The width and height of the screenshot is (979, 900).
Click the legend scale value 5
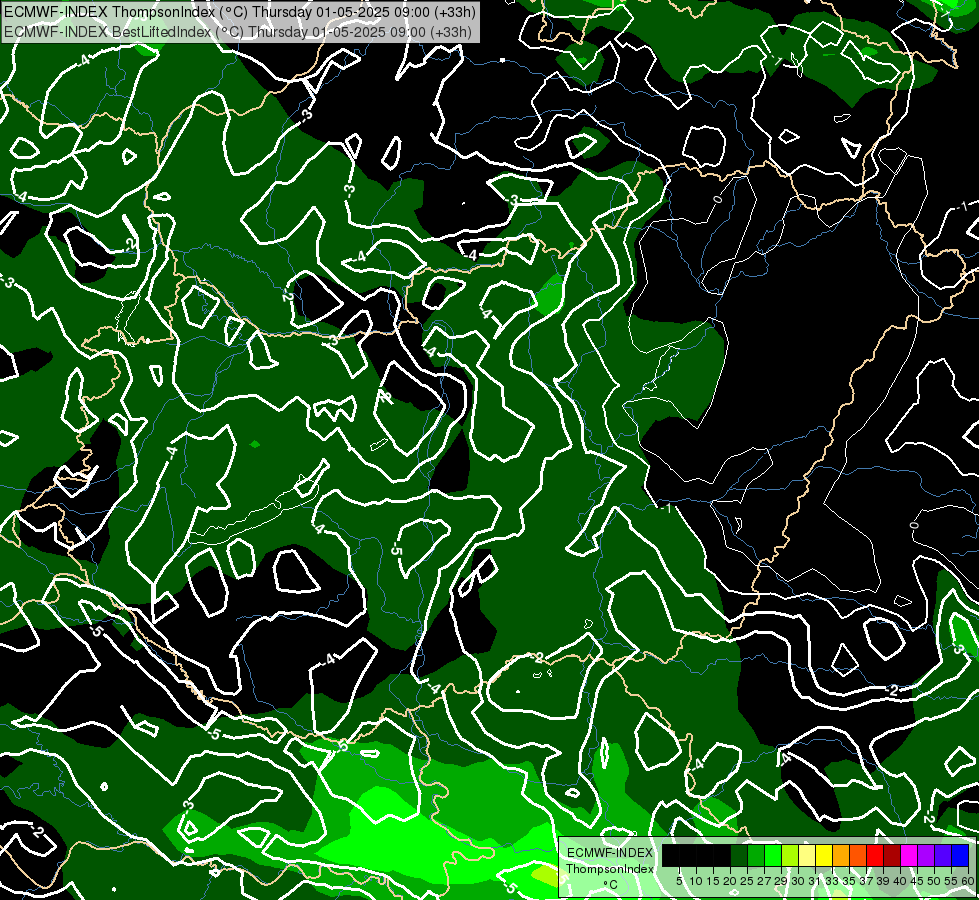(x=679, y=881)
